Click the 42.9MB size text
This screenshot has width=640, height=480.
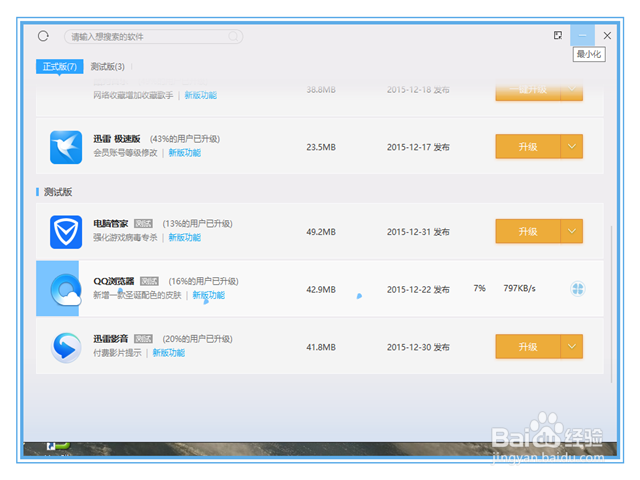point(321,290)
